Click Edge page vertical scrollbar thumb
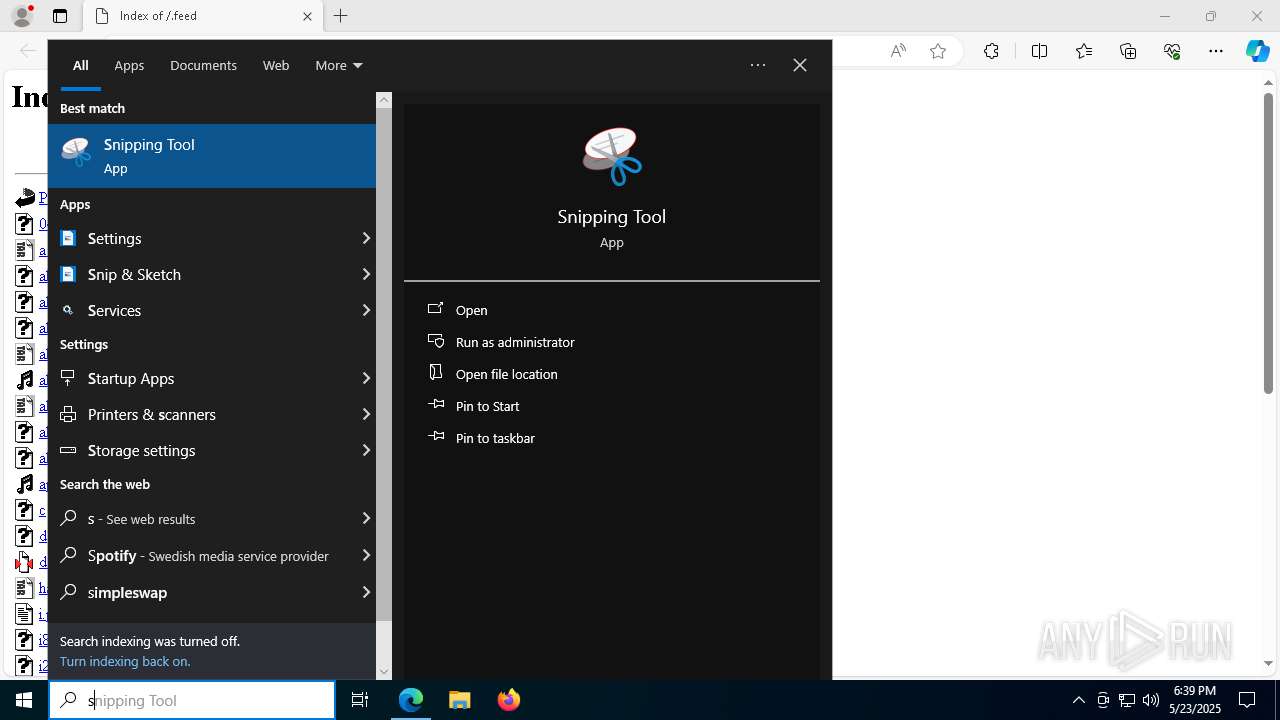 tap(1268, 243)
